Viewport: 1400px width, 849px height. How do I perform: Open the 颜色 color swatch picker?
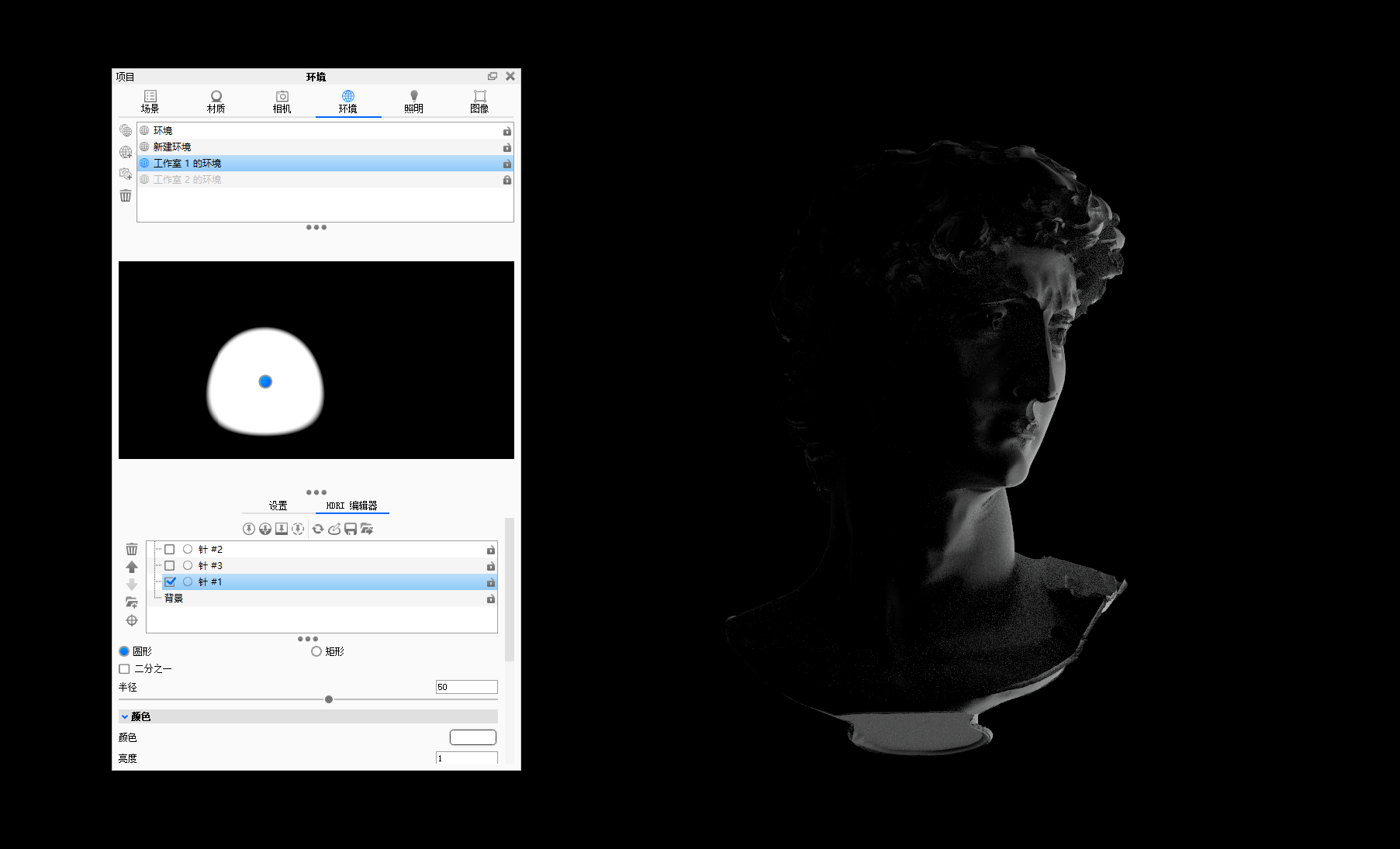pyautogui.click(x=472, y=737)
